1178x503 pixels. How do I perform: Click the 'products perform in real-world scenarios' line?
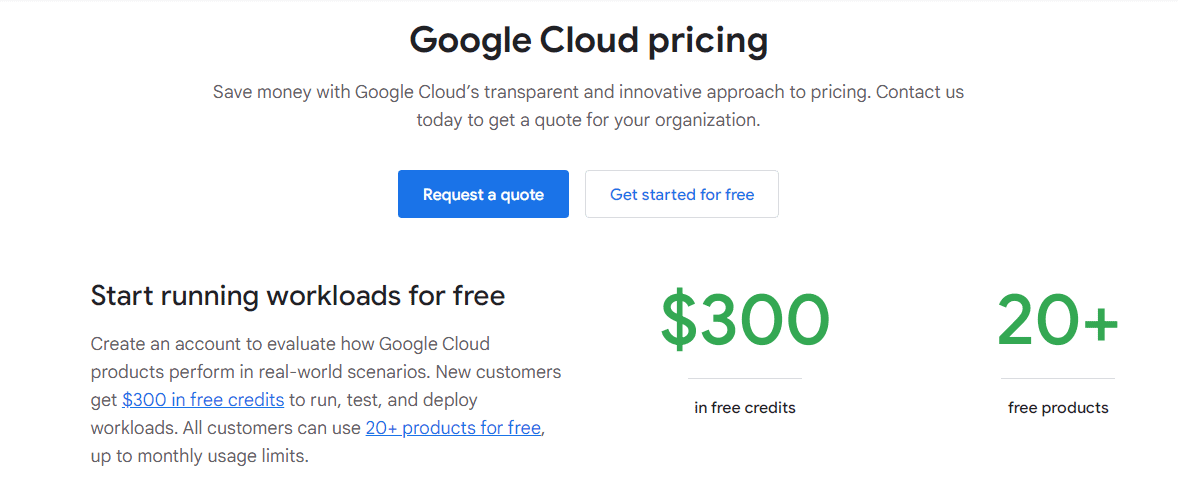click(326, 372)
